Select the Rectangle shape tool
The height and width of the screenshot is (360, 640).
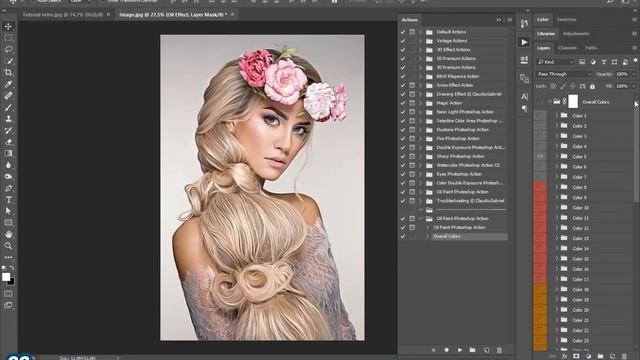pyautogui.click(x=8, y=223)
